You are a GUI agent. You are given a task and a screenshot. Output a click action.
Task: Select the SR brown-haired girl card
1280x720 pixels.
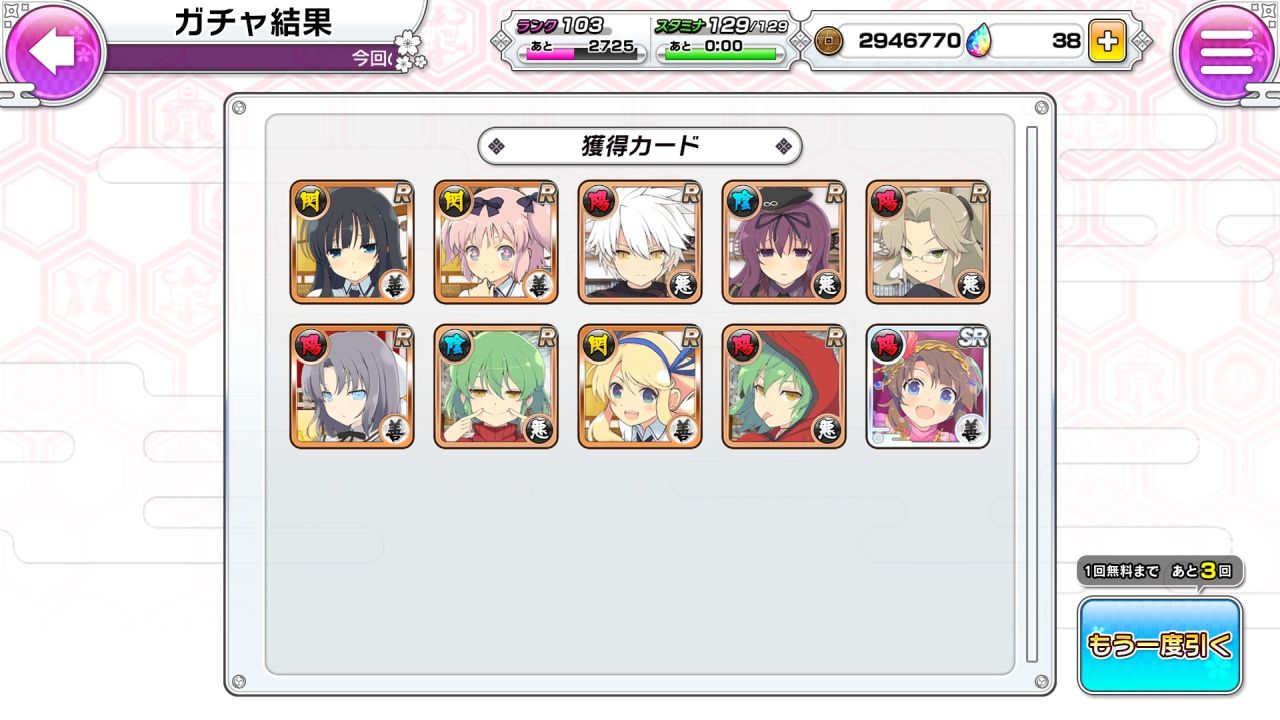coord(928,386)
